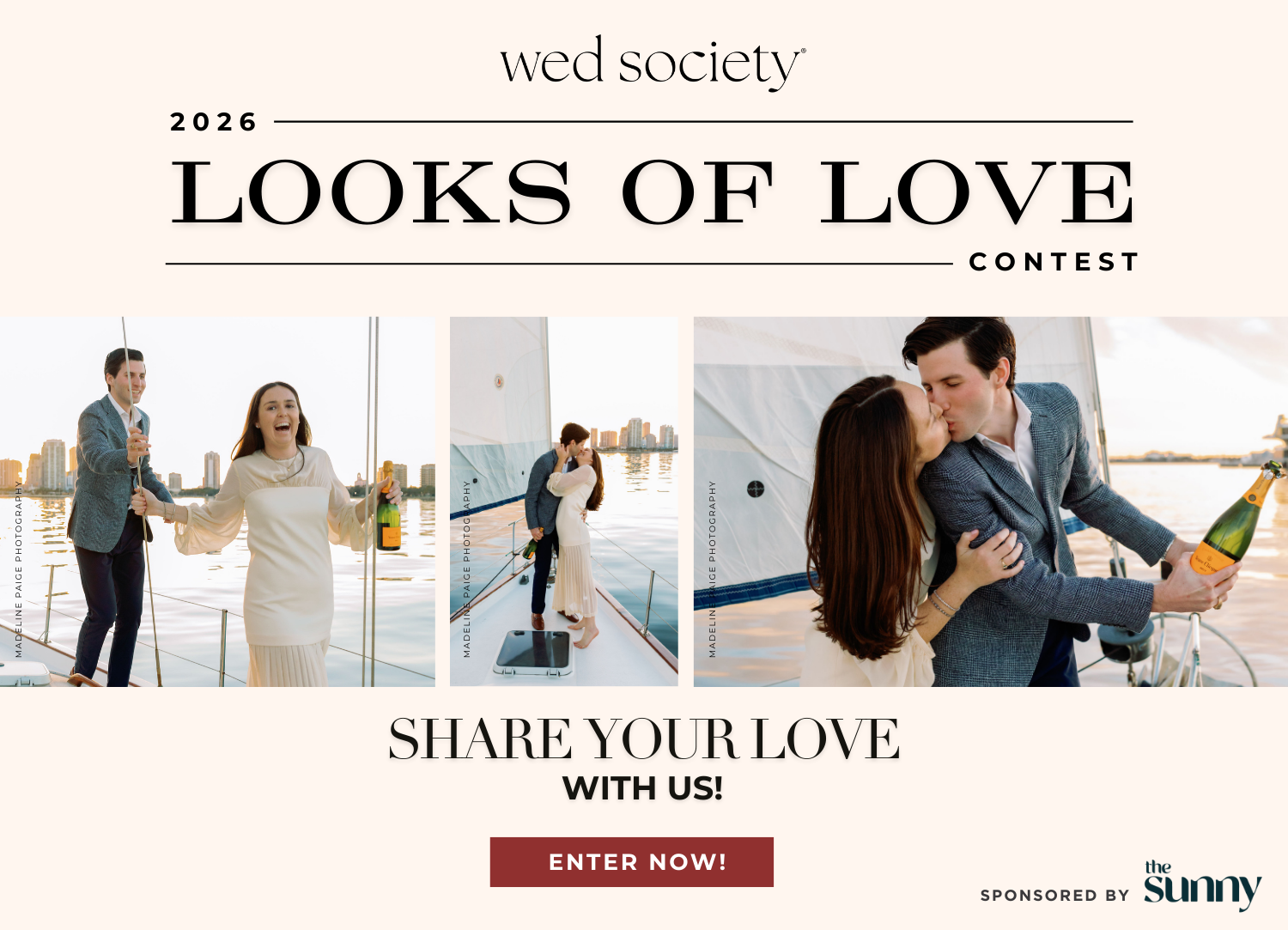Select the close-up kissing couple photo
1288x930 pixels.
pyautogui.click(x=991, y=501)
